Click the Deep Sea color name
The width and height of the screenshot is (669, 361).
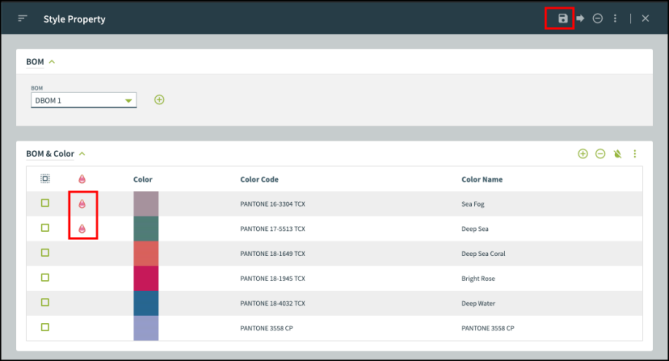pyautogui.click(x=475, y=229)
